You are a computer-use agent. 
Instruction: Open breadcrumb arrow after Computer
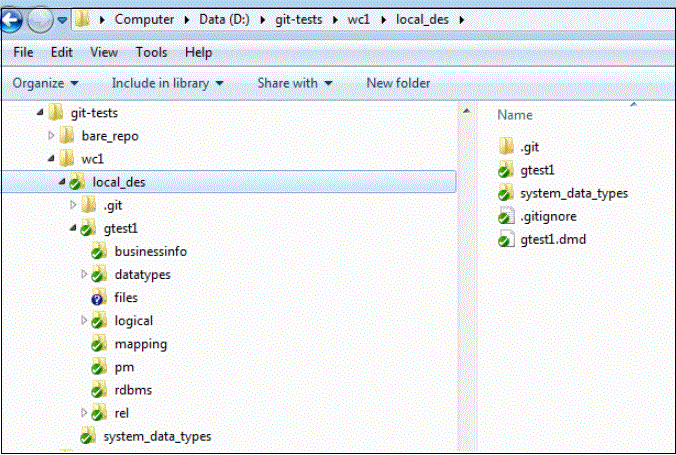[187, 20]
